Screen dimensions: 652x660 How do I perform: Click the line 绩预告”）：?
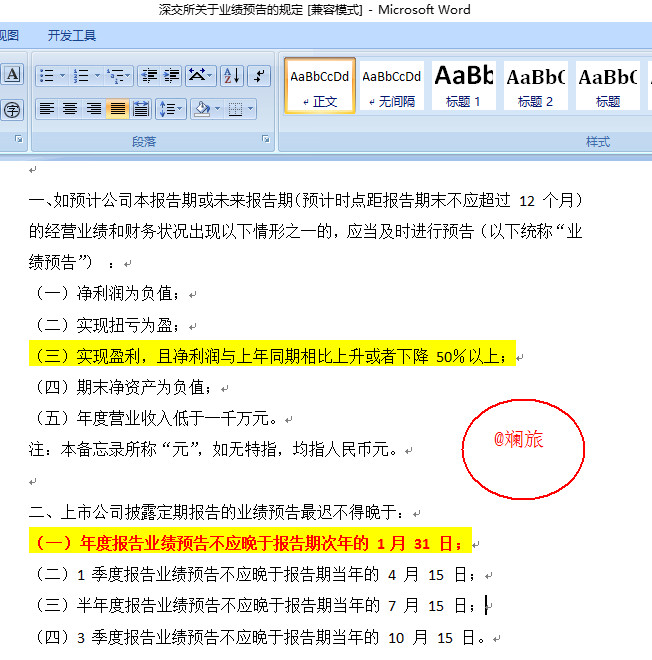tap(72, 263)
